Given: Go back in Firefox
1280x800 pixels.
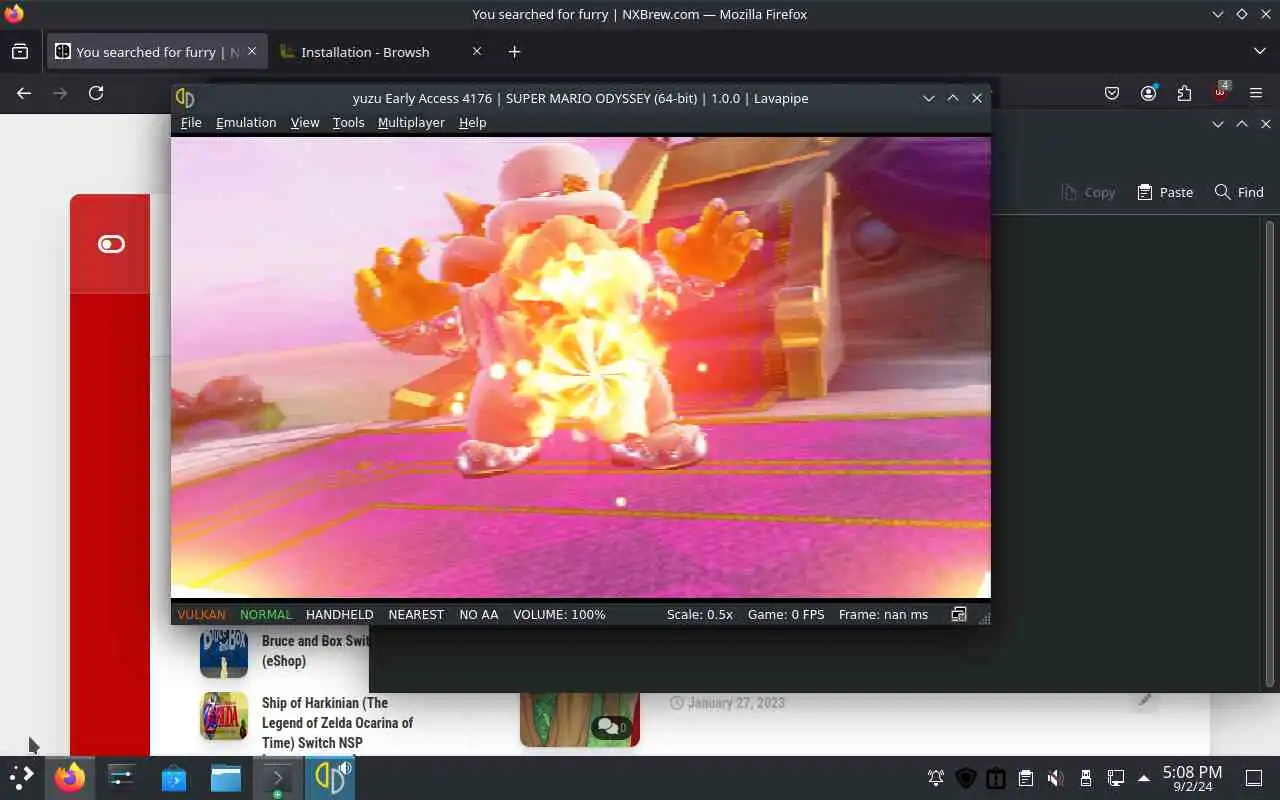Looking at the screenshot, I should (x=24, y=93).
